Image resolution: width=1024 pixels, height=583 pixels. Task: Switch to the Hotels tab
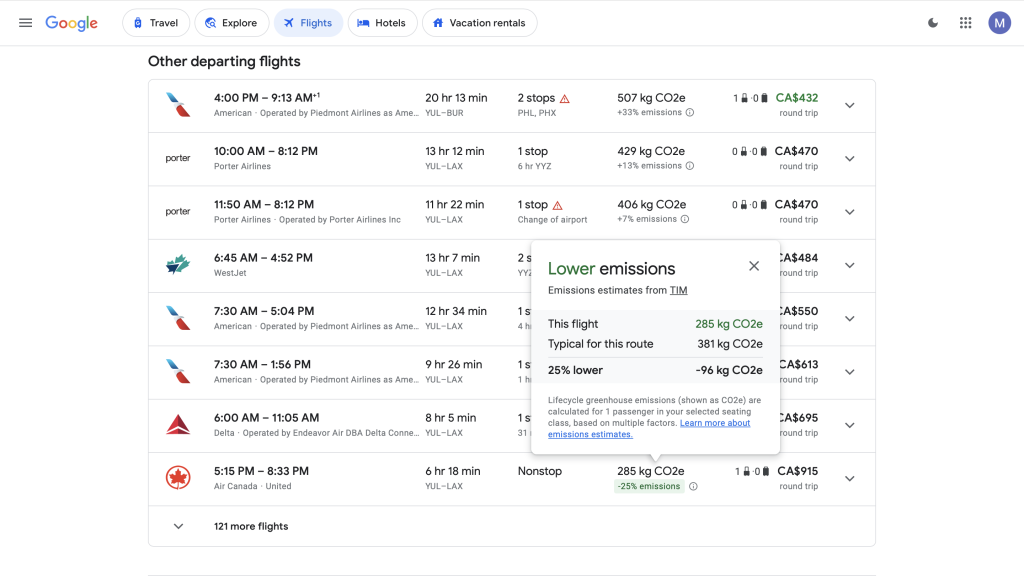382,23
